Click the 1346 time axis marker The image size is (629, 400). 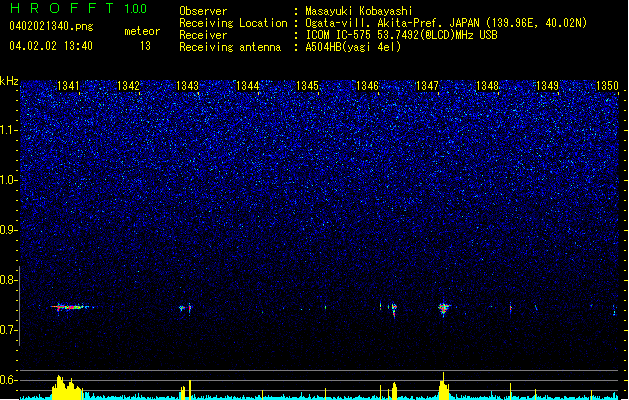coord(367,86)
